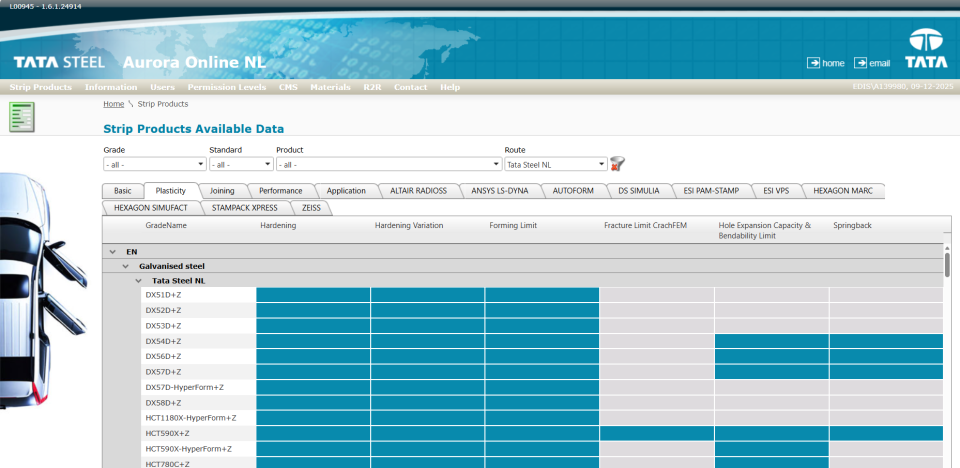Collapse the Galvanised steel group
Image resolution: width=960 pixels, height=468 pixels.
pos(126,266)
